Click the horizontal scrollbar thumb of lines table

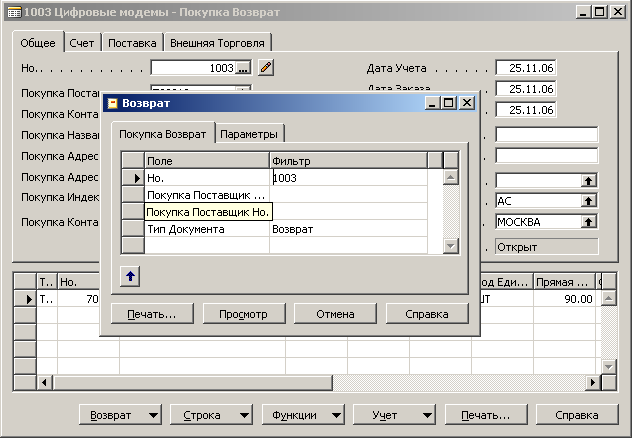(192, 382)
